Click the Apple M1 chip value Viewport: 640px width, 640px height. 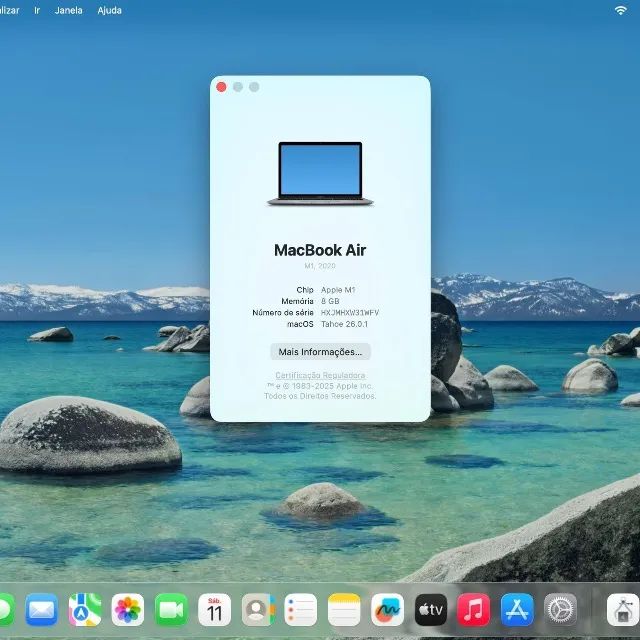click(x=338, y=290)
